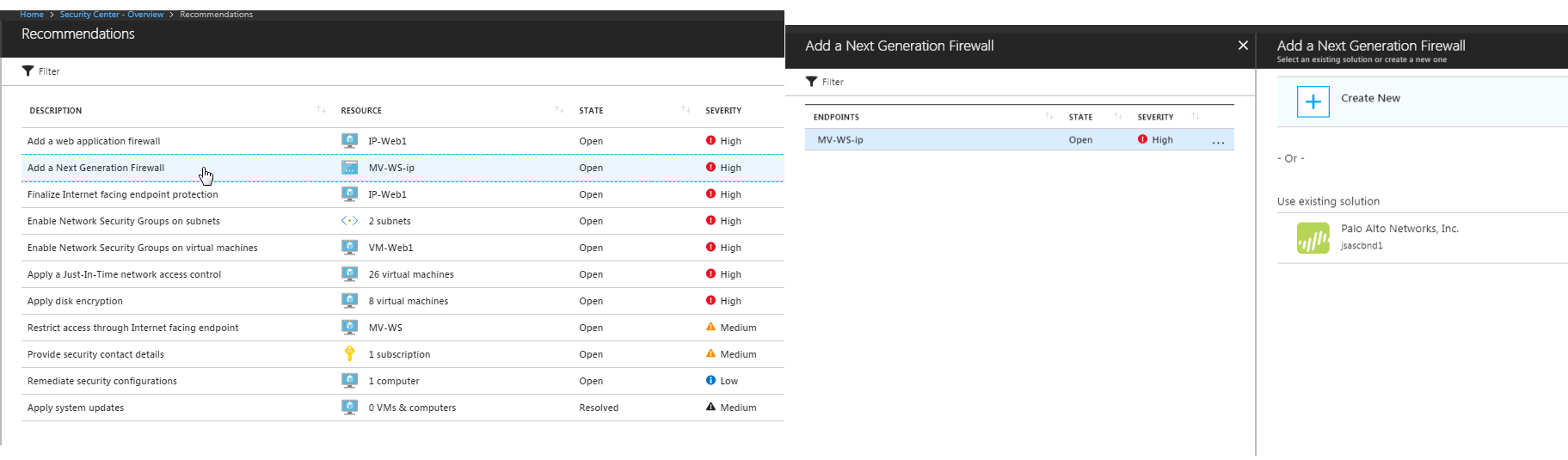Open the ellipsis menu for MV-WS-ip endpoint

click(1218, 142)
